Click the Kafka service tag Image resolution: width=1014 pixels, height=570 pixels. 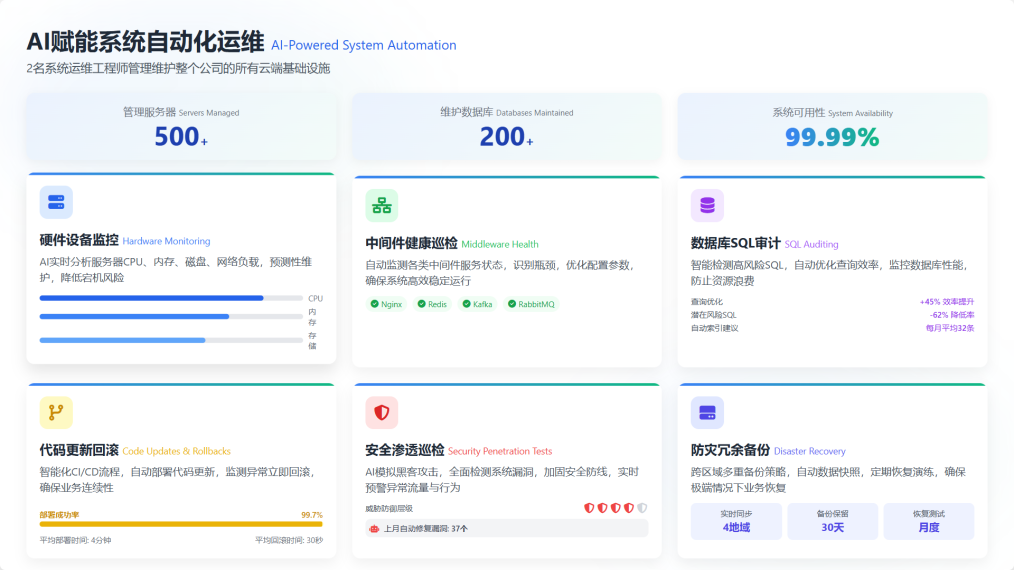pyautogui.click(x=478, y=304)
